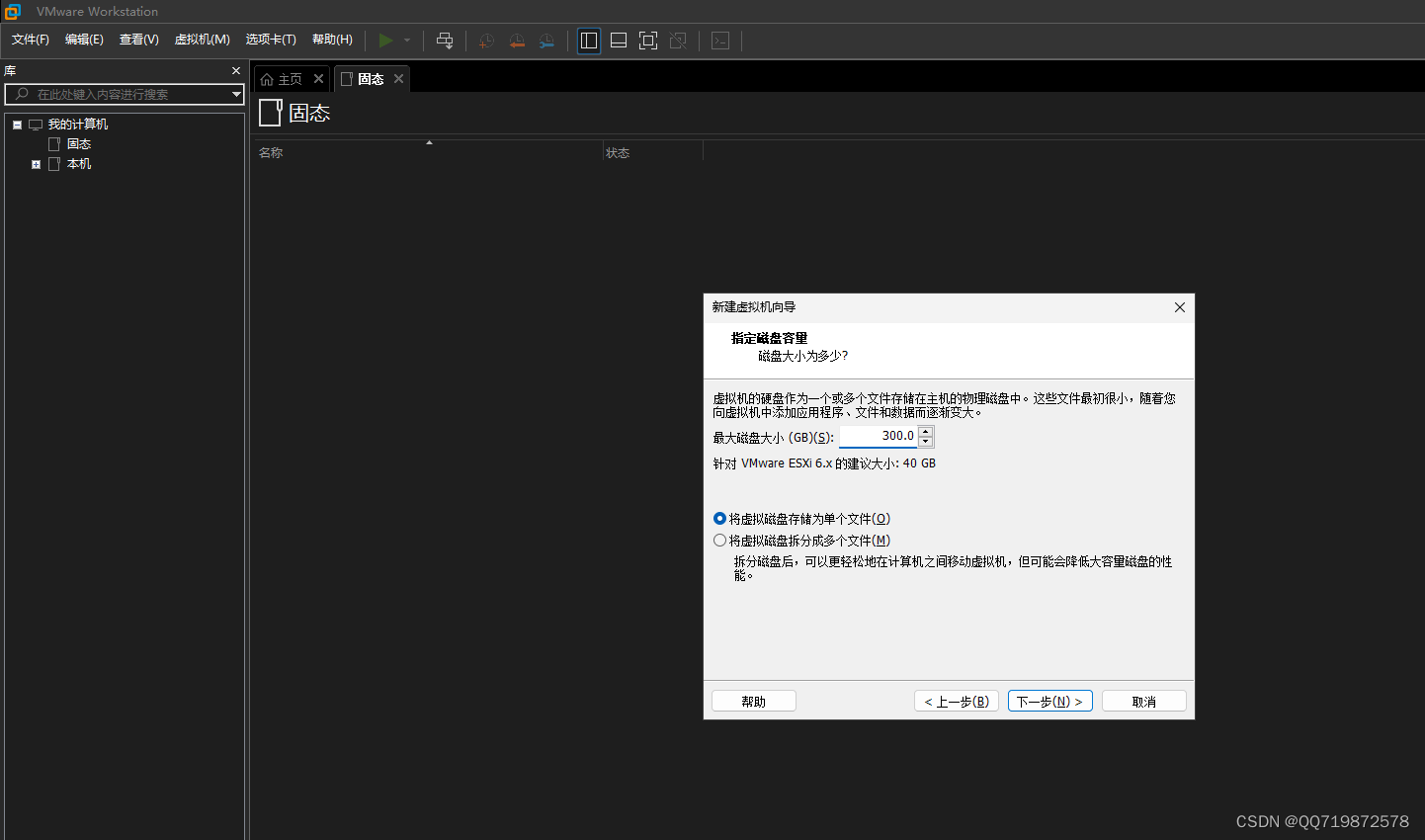This screenshot has height=840, width=1425.
Task: Click Send Ctrl+Alt+Del toolbar icon
Action: (445, 41)
